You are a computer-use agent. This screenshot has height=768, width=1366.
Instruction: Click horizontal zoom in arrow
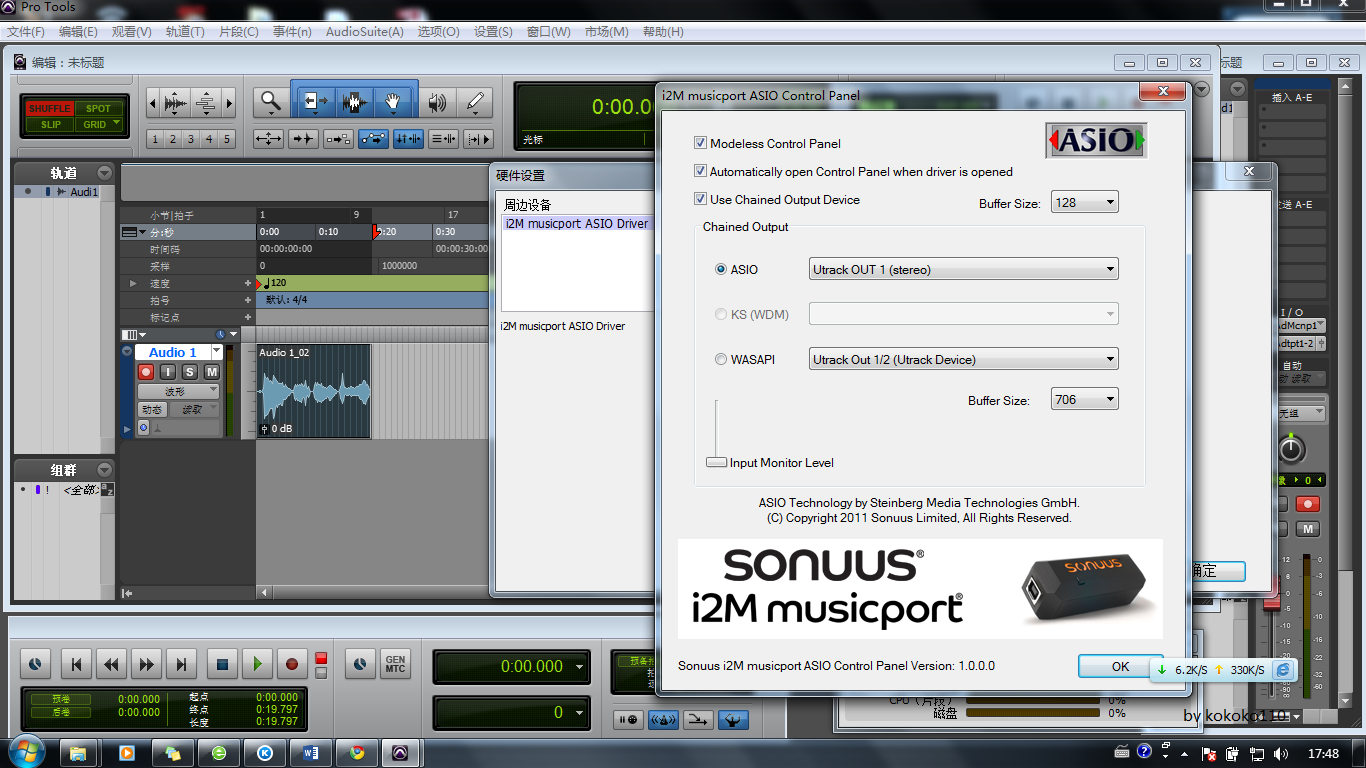point(229,101)
